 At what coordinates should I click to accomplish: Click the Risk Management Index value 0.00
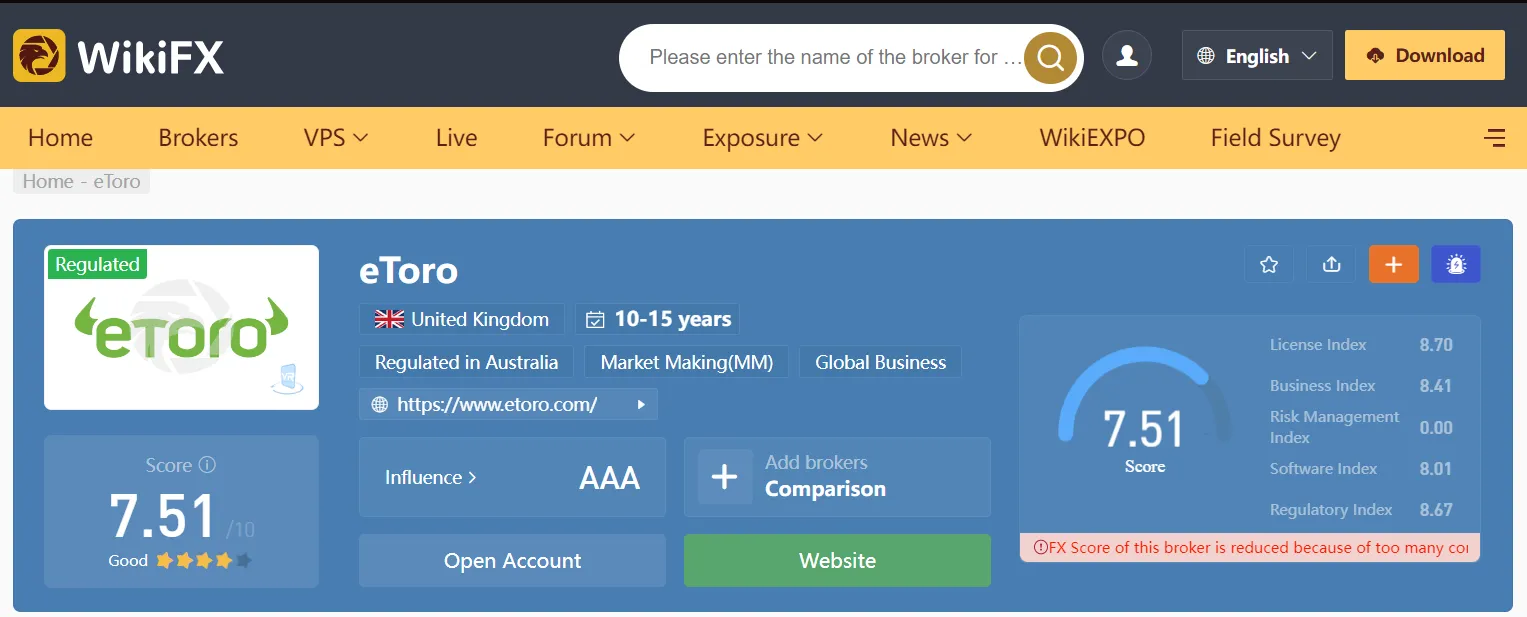[1436, 428]
